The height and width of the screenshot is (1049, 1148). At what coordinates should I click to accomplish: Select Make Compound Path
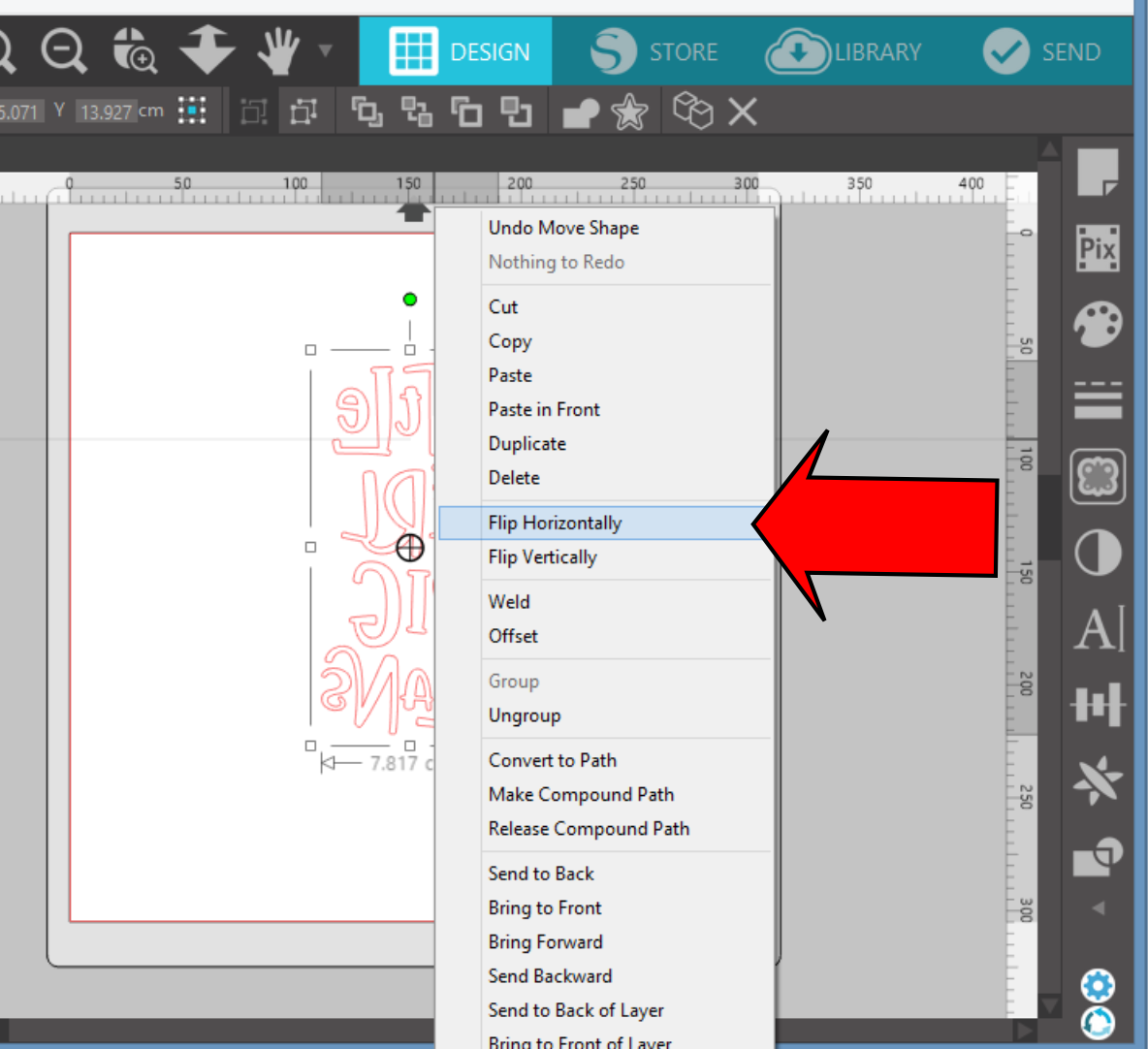pos(581,794)
